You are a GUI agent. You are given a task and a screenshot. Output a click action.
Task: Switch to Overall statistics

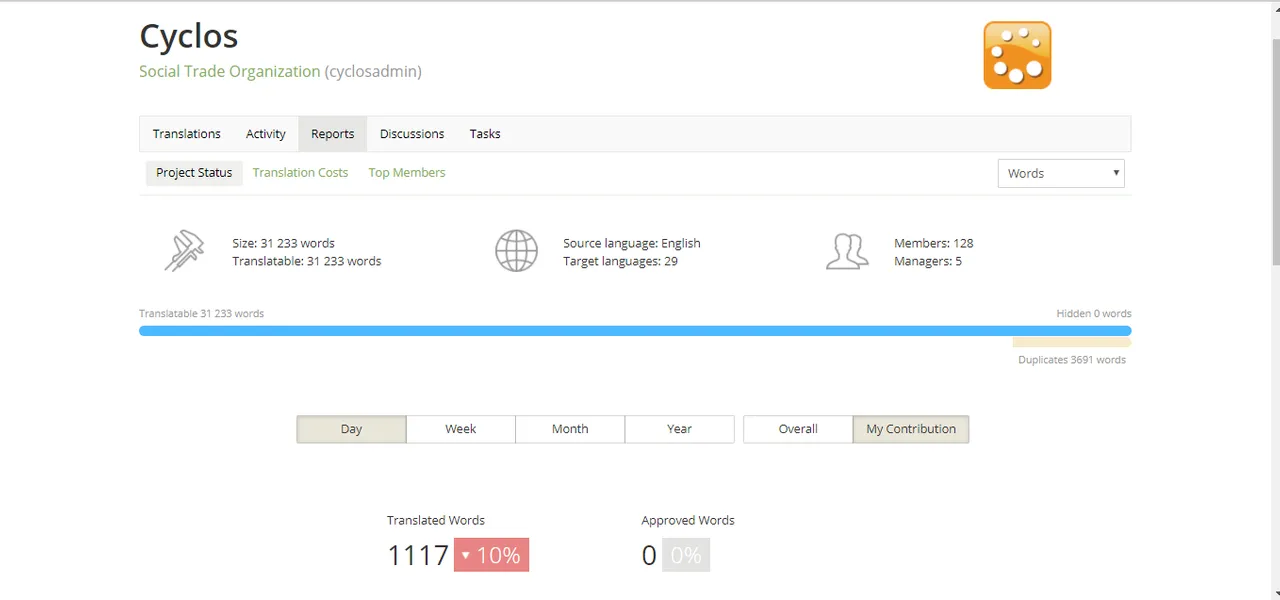tap(798, 429)
